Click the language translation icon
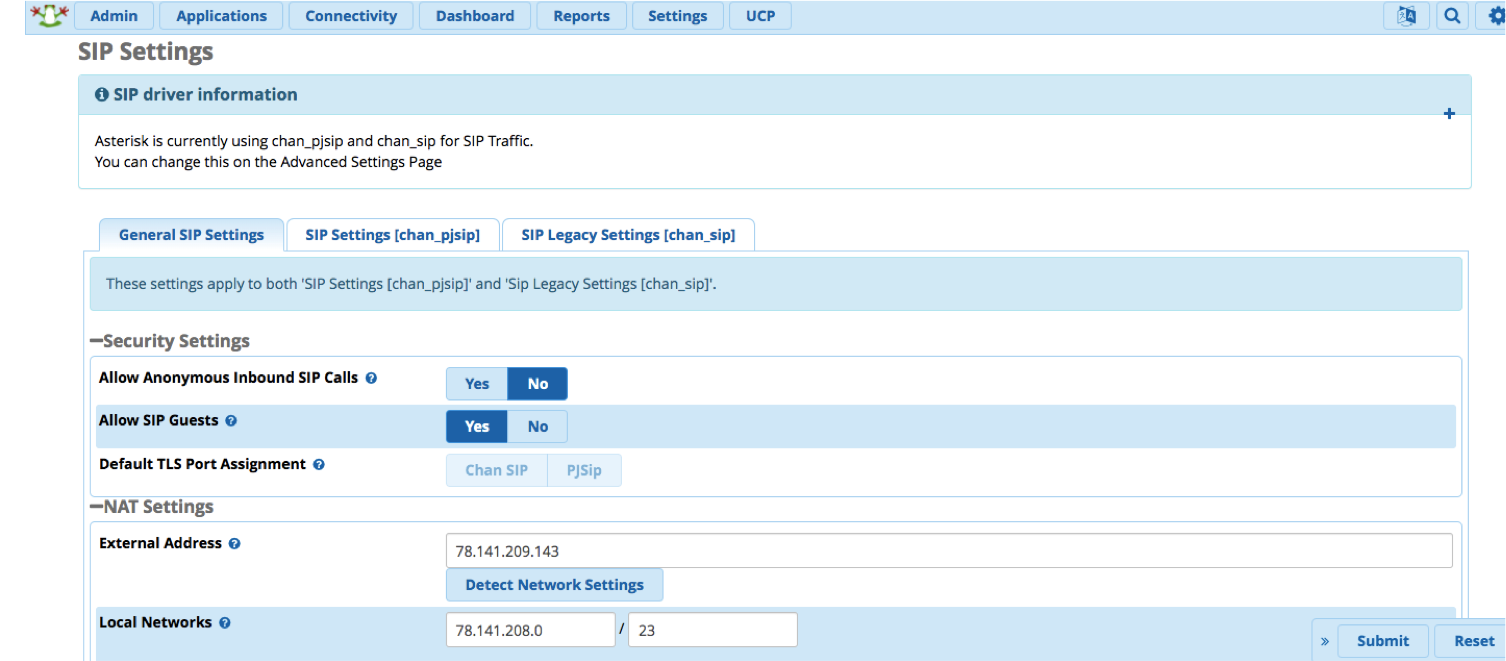Screen dimensions: 1506x661 1406,16
